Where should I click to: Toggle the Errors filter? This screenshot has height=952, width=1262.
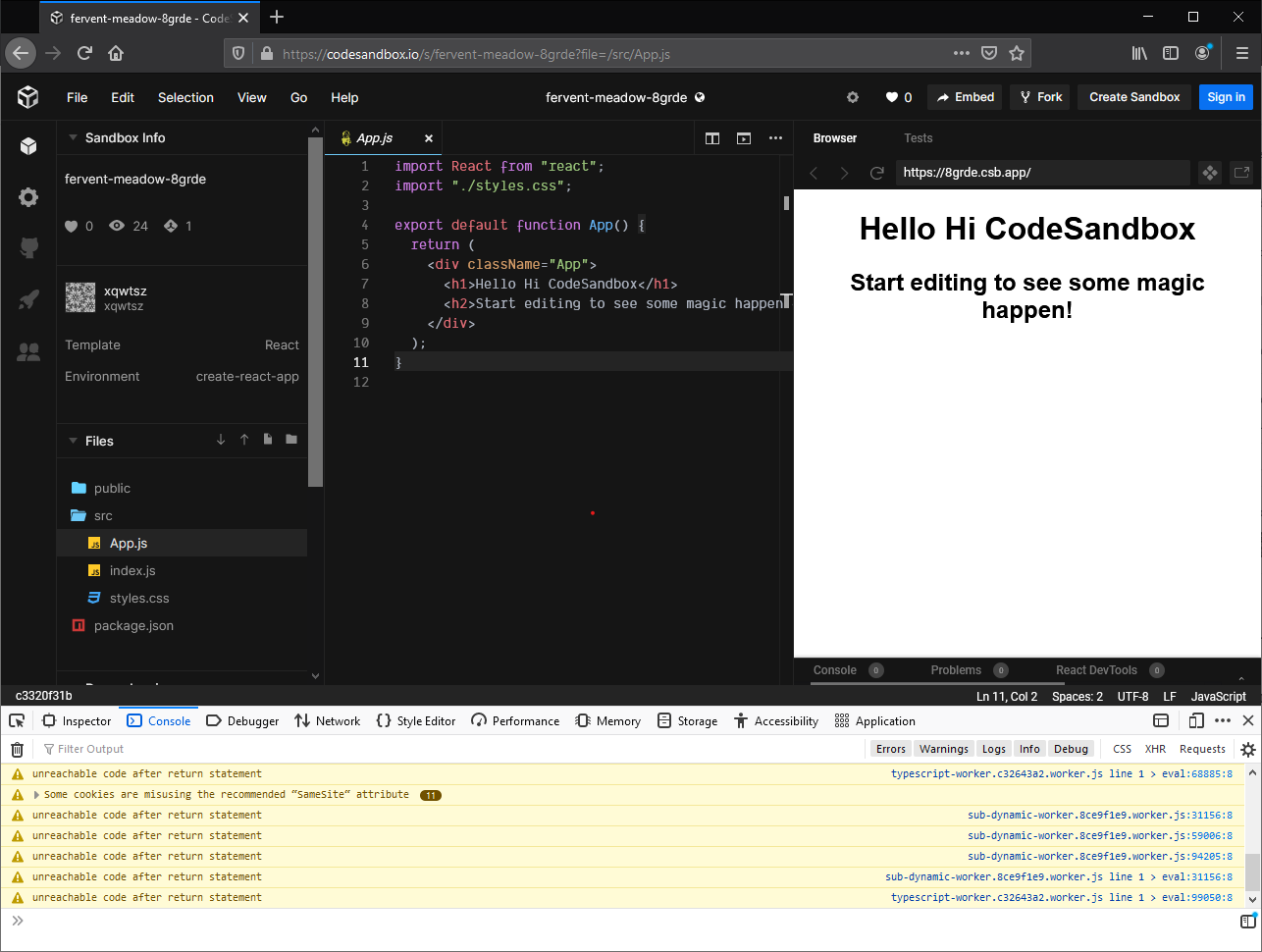click(x=891, y=749)
